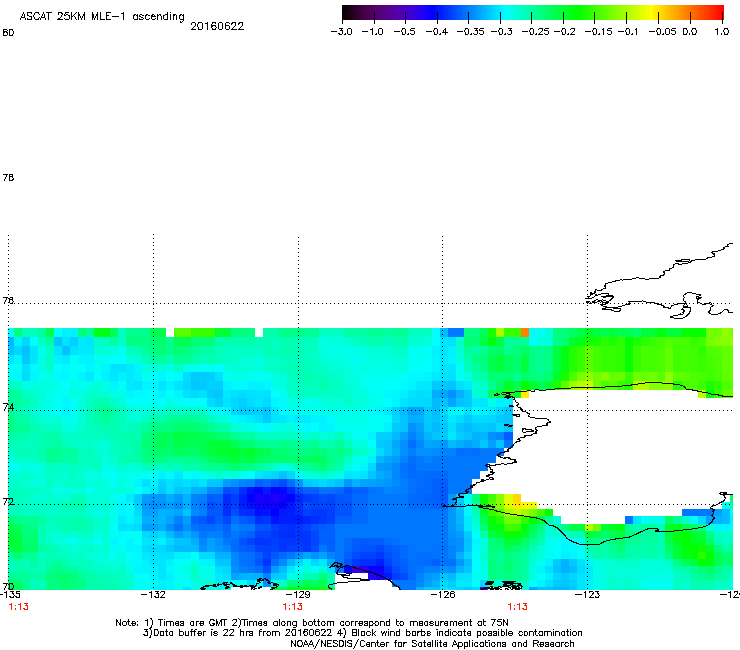Click the 74 latitude axis label
The image size is (740, 650).
click(x=8, y=407)
